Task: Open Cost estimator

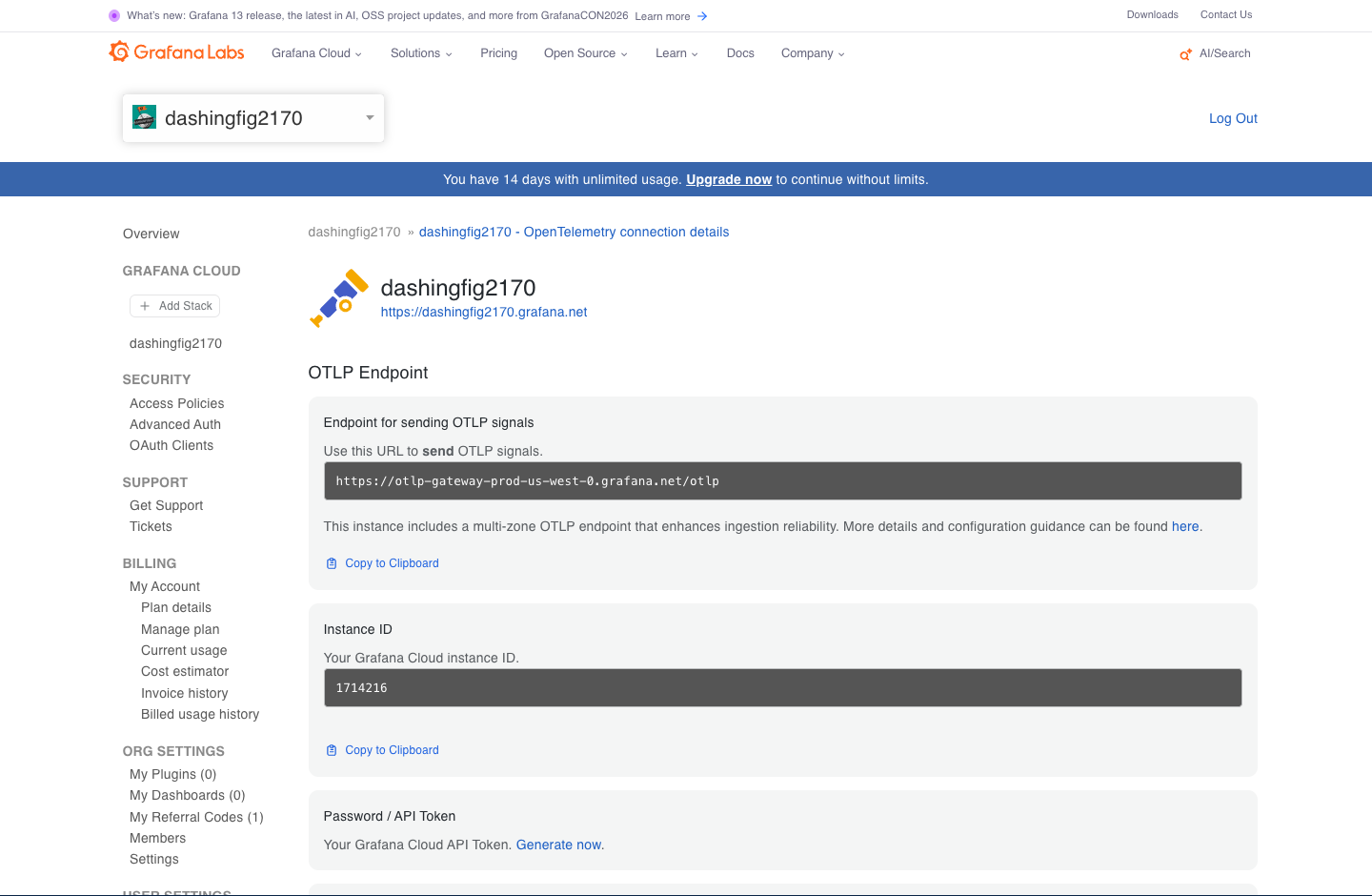Action: (x=185, y=671)
